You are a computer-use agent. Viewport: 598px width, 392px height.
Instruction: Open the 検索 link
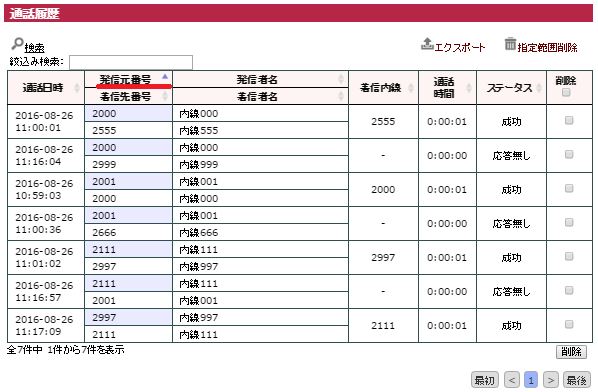pos(34,48)
